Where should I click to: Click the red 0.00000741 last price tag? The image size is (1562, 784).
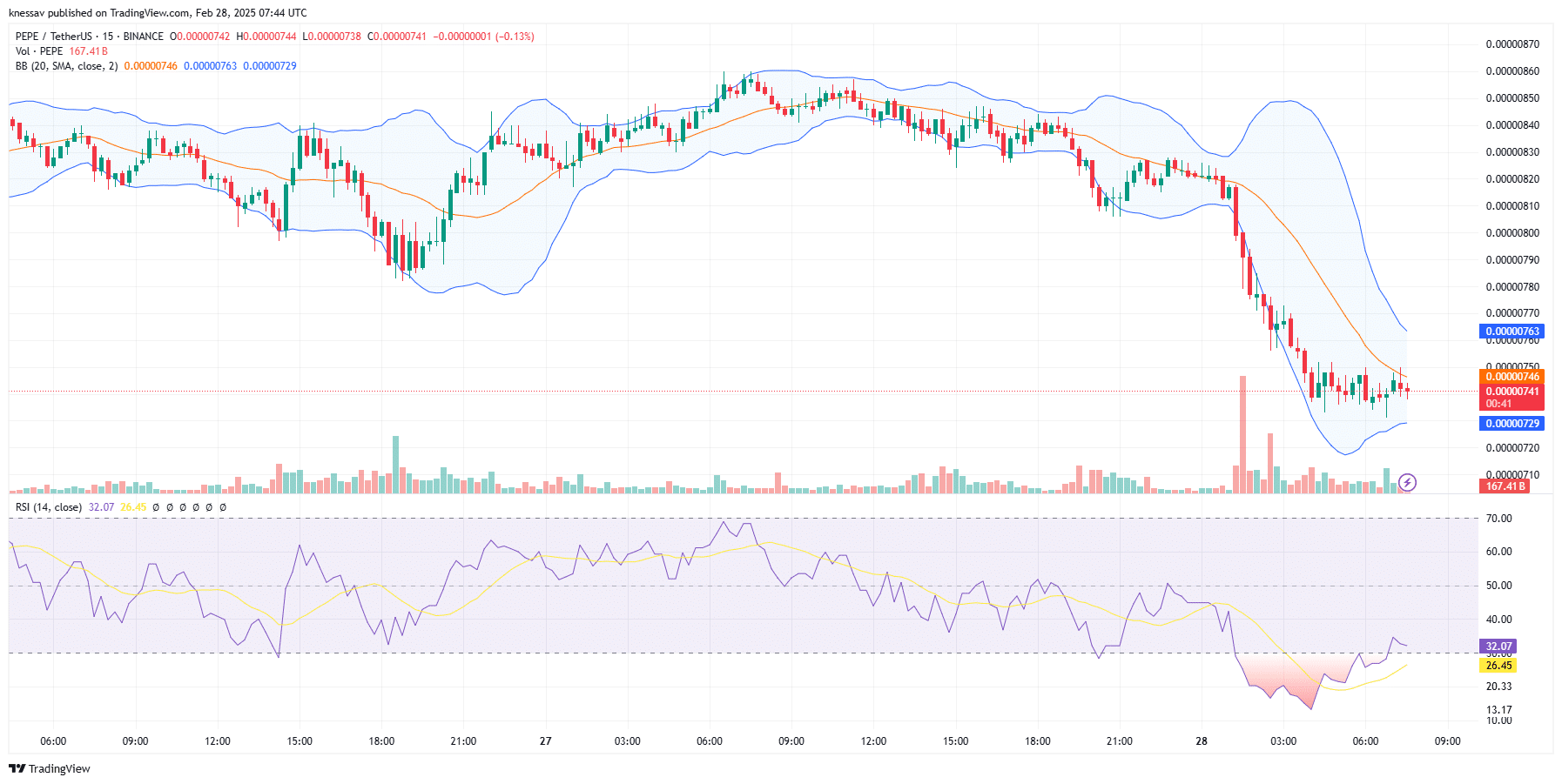1512,392
